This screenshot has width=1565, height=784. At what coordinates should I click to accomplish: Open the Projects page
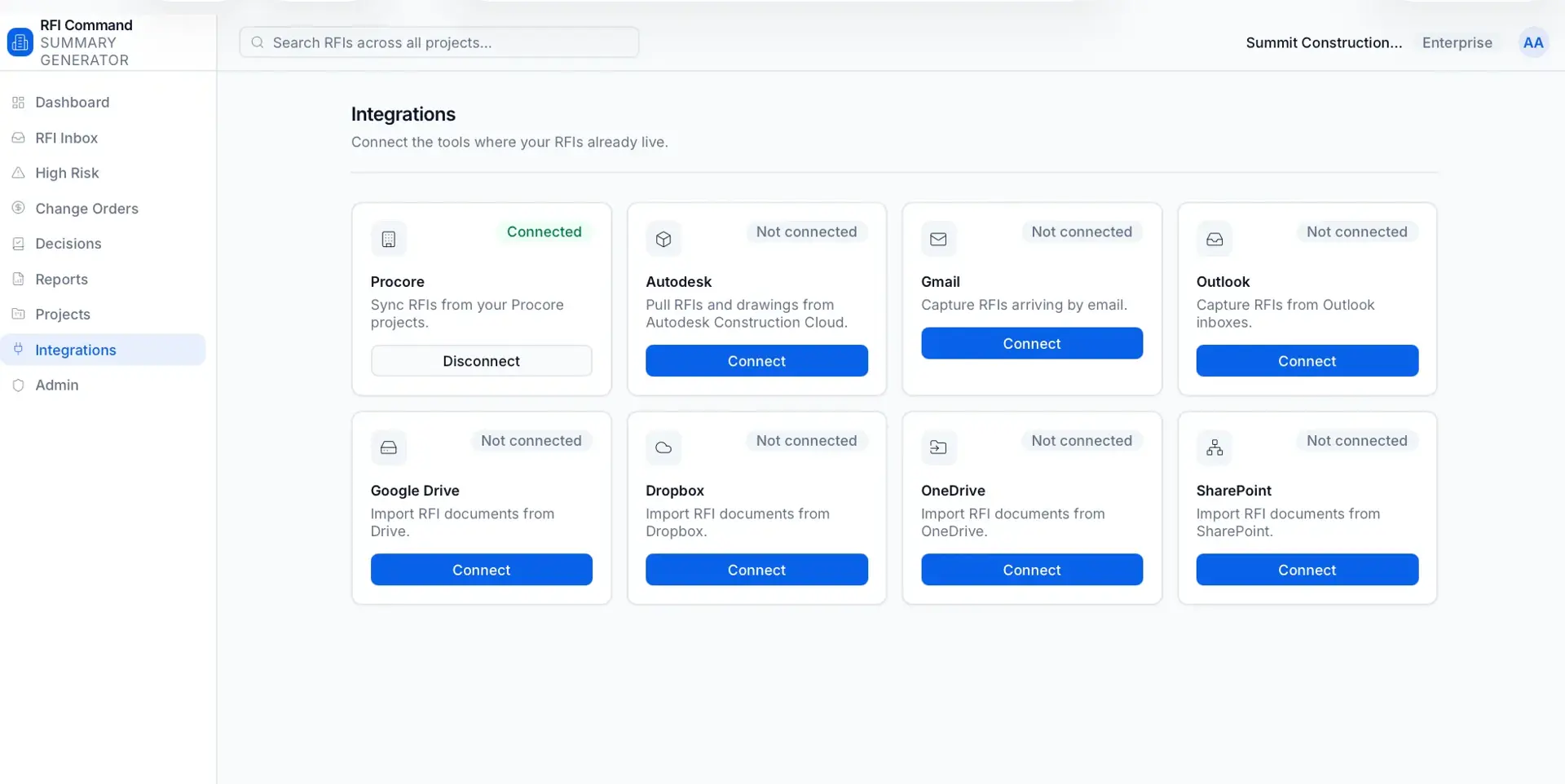[x=103, y=314]
